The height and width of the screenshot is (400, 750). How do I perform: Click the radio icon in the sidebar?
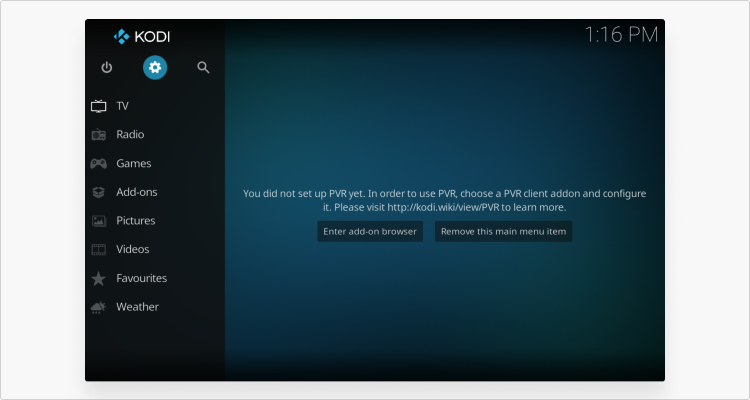coord(99,135)
